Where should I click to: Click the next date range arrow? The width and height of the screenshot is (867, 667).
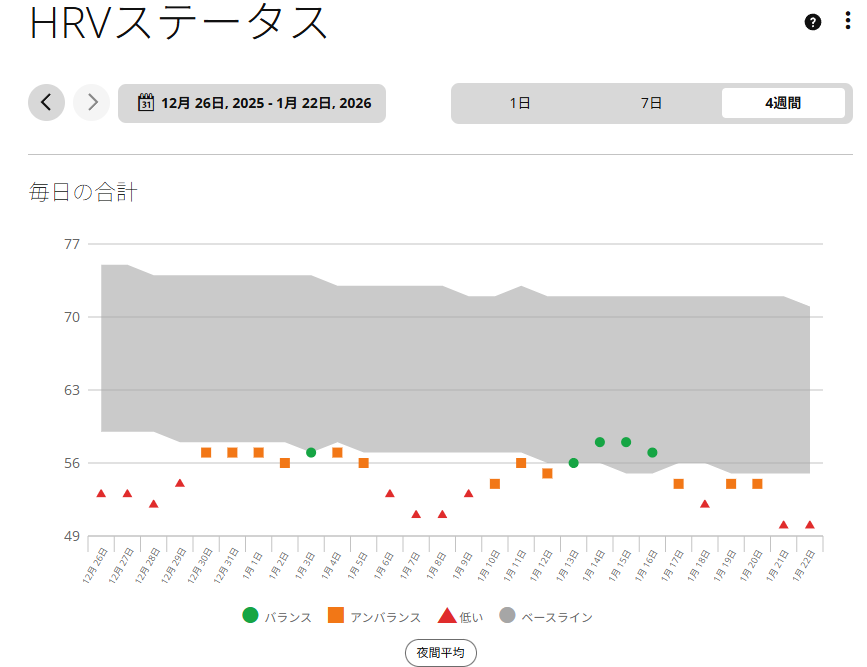[92, 102]
